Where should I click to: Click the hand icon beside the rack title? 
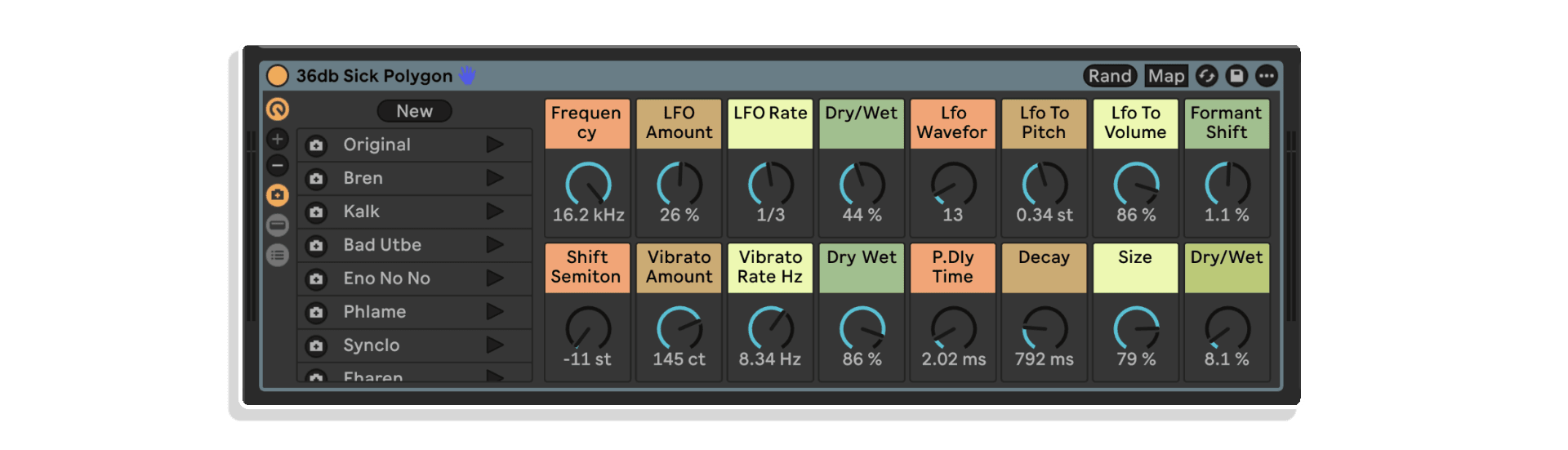pyautogui.click(x=467, y=76)
